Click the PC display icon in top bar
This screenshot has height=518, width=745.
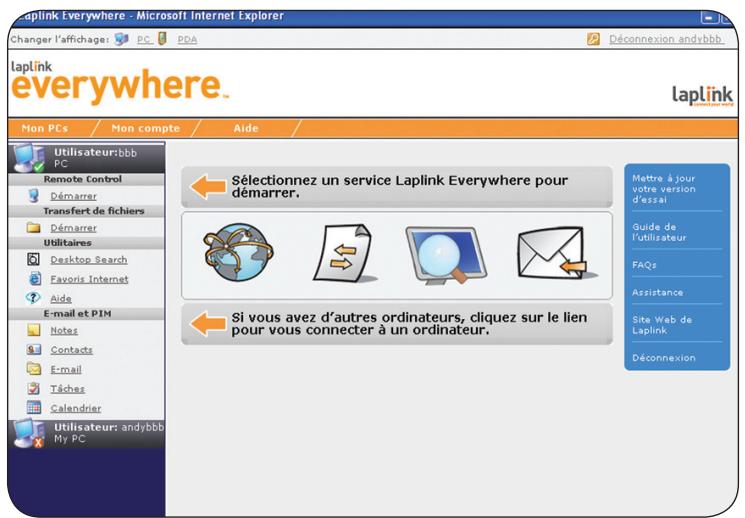(x=122, y=39)
